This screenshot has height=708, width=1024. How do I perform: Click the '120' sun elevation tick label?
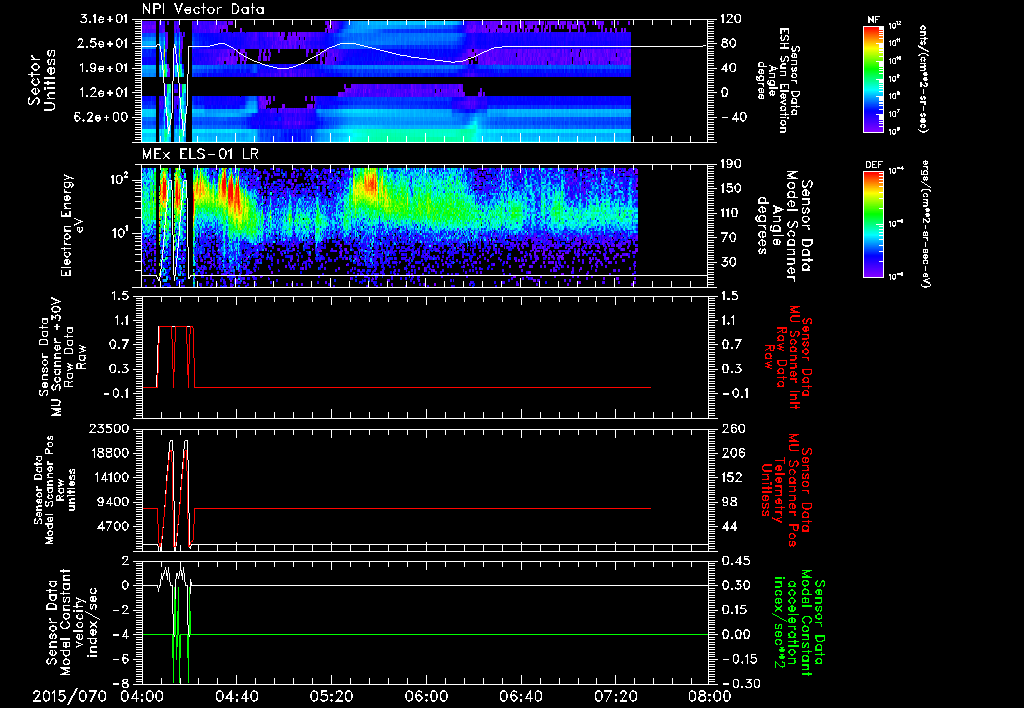coord(731,19)
